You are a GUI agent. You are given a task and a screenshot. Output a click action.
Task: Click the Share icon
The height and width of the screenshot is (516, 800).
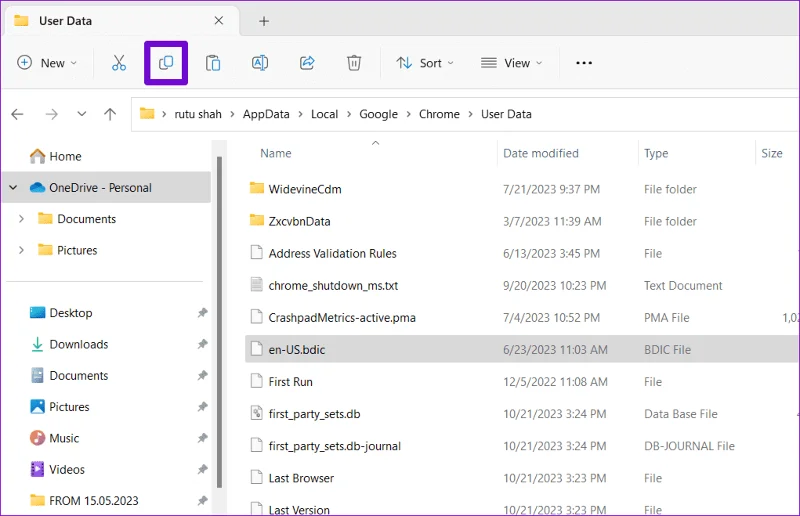pyautogui.click(x=307, y=63)
